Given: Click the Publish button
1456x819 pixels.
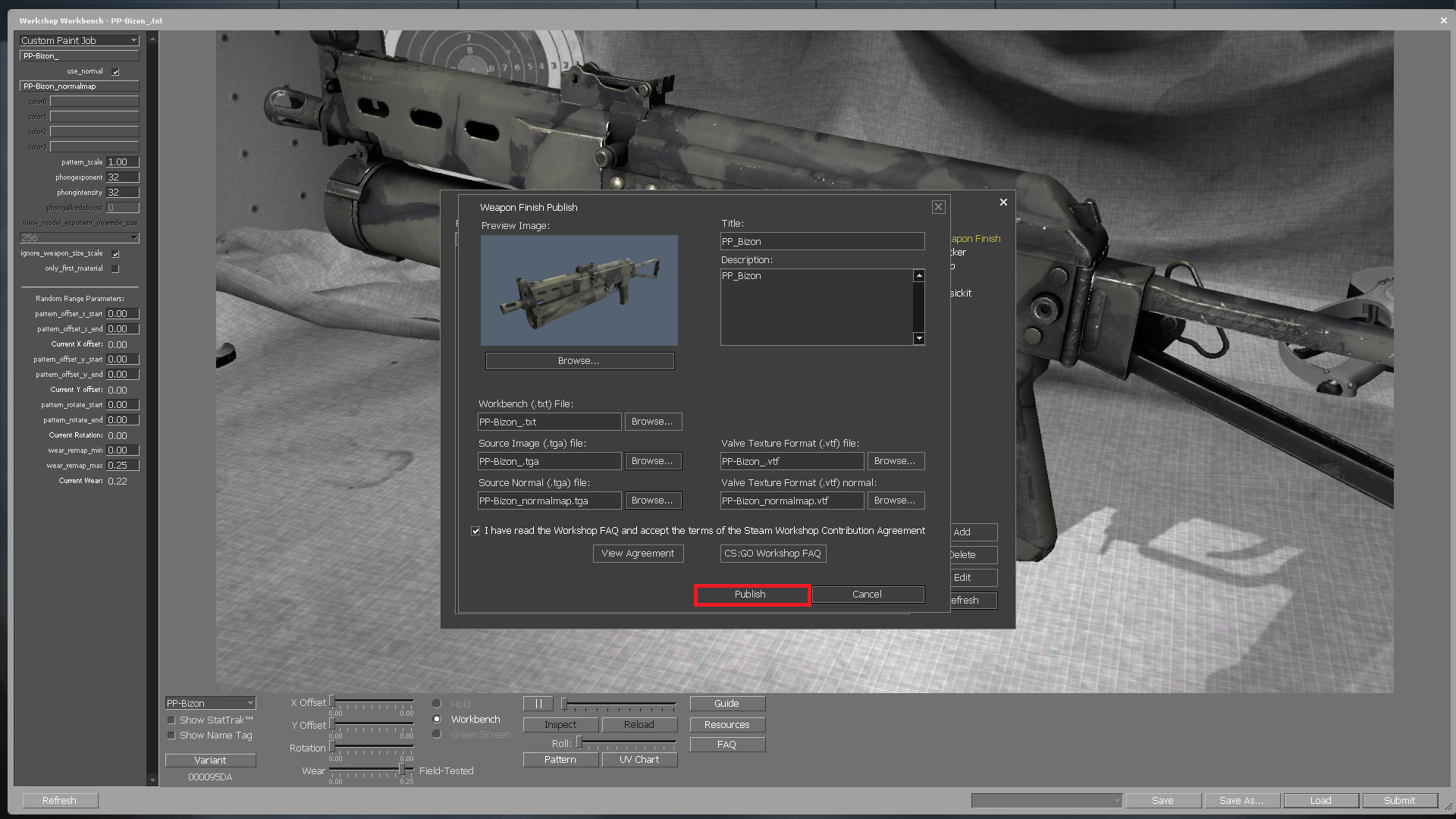Looking at the screenshot, I should point(752,595).
